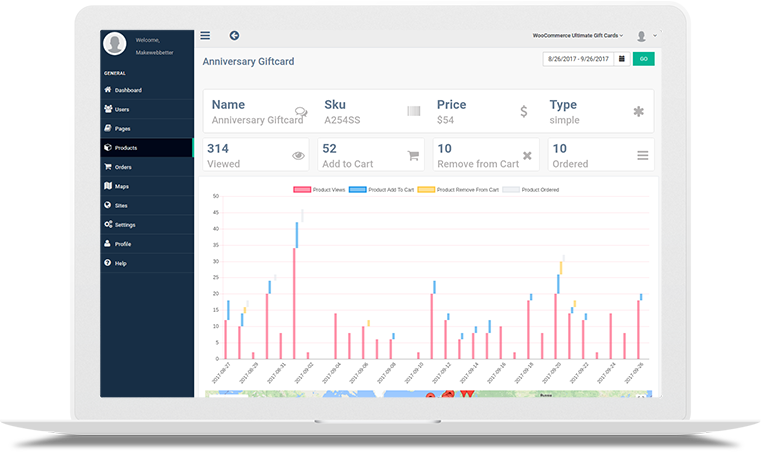Open the user avatar dropdown in header

pyautogui.click(x=645, y=36)
